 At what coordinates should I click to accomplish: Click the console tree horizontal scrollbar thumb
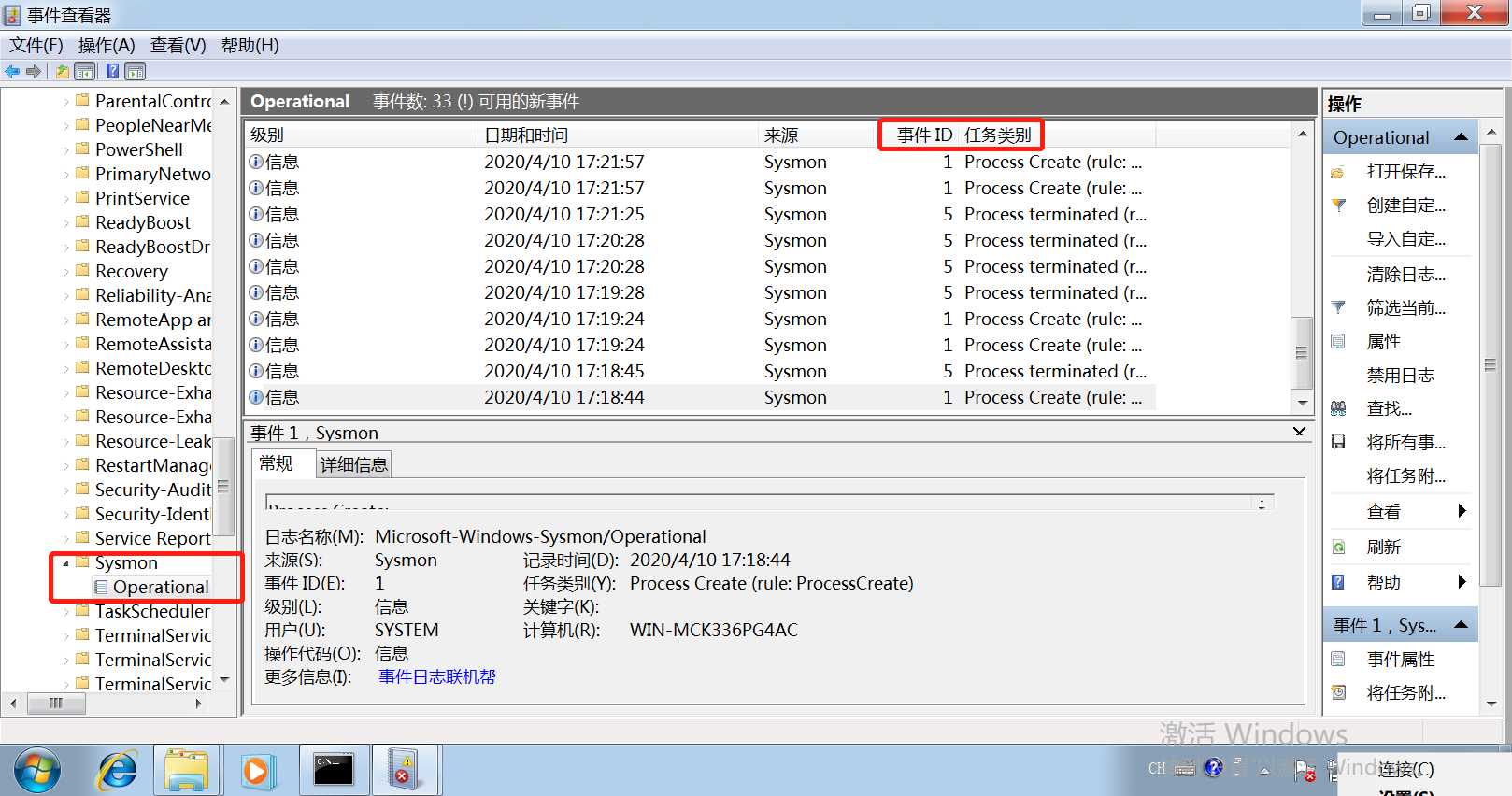(55, 704)
